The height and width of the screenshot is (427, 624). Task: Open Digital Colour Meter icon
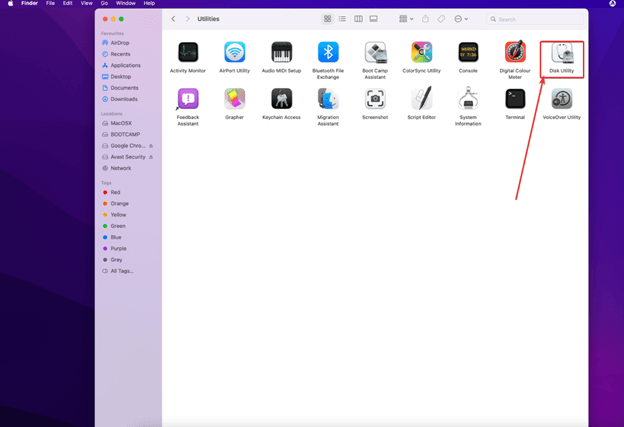click(515, 52)
